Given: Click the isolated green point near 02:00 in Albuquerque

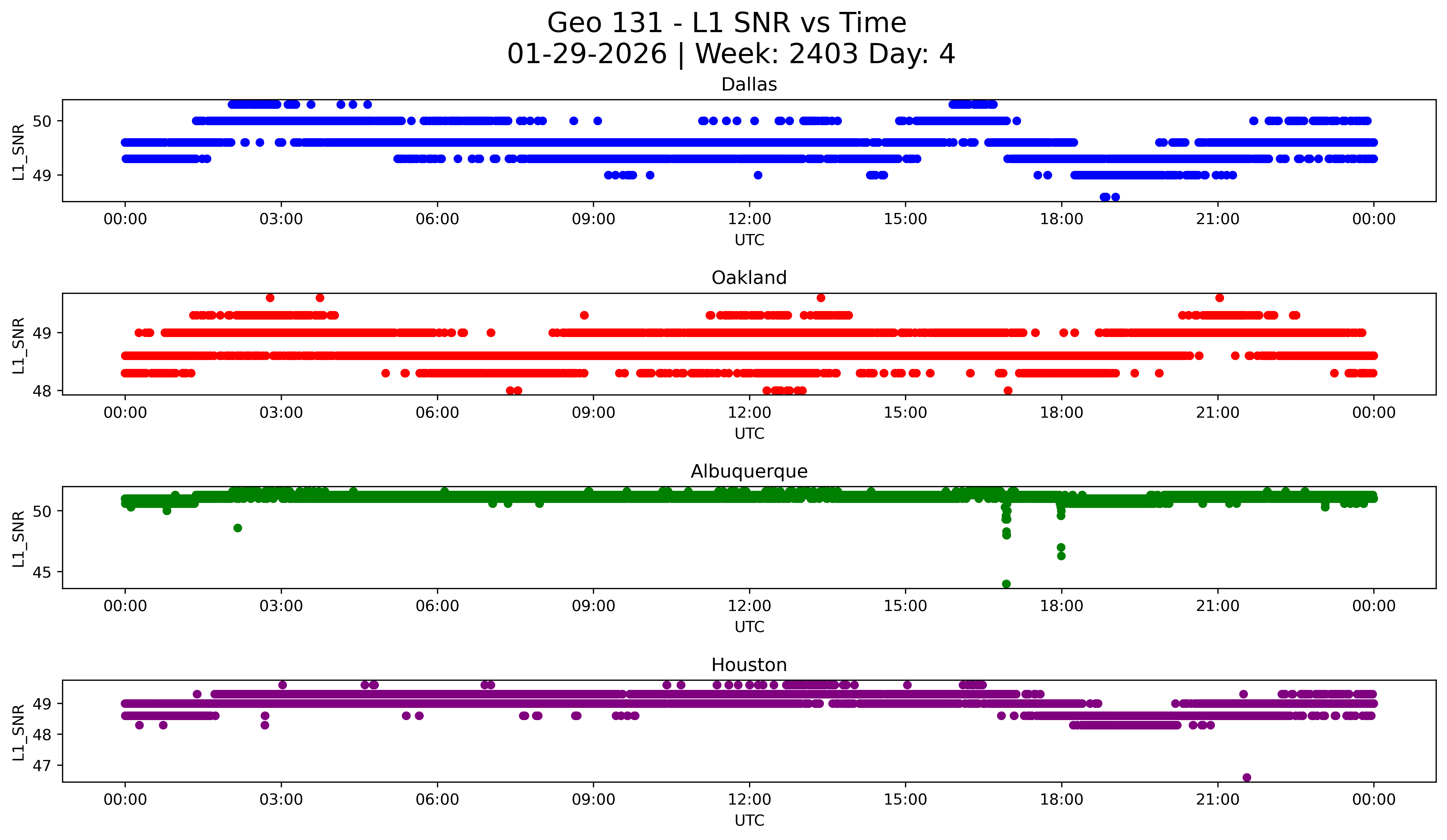Looking at the screenshot, I should pyautogui.click(x=238, y=528).
